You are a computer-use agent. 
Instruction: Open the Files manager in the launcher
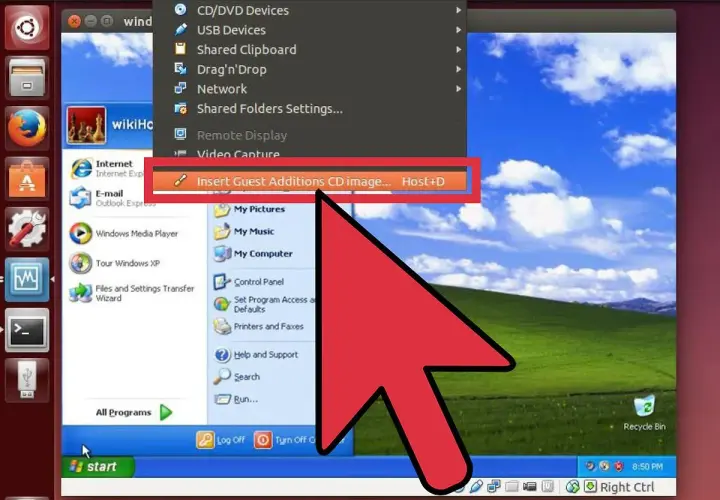[27, 78]
